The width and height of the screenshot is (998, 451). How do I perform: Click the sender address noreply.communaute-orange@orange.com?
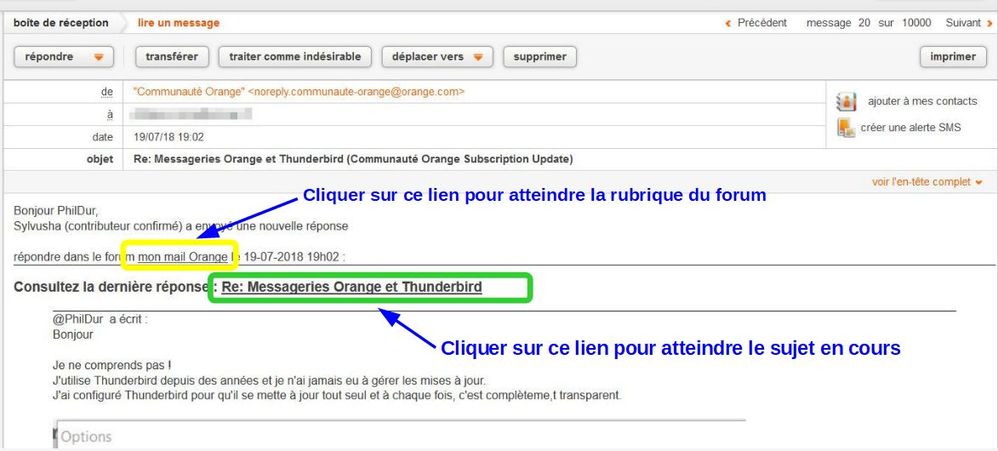pos(356,92)
